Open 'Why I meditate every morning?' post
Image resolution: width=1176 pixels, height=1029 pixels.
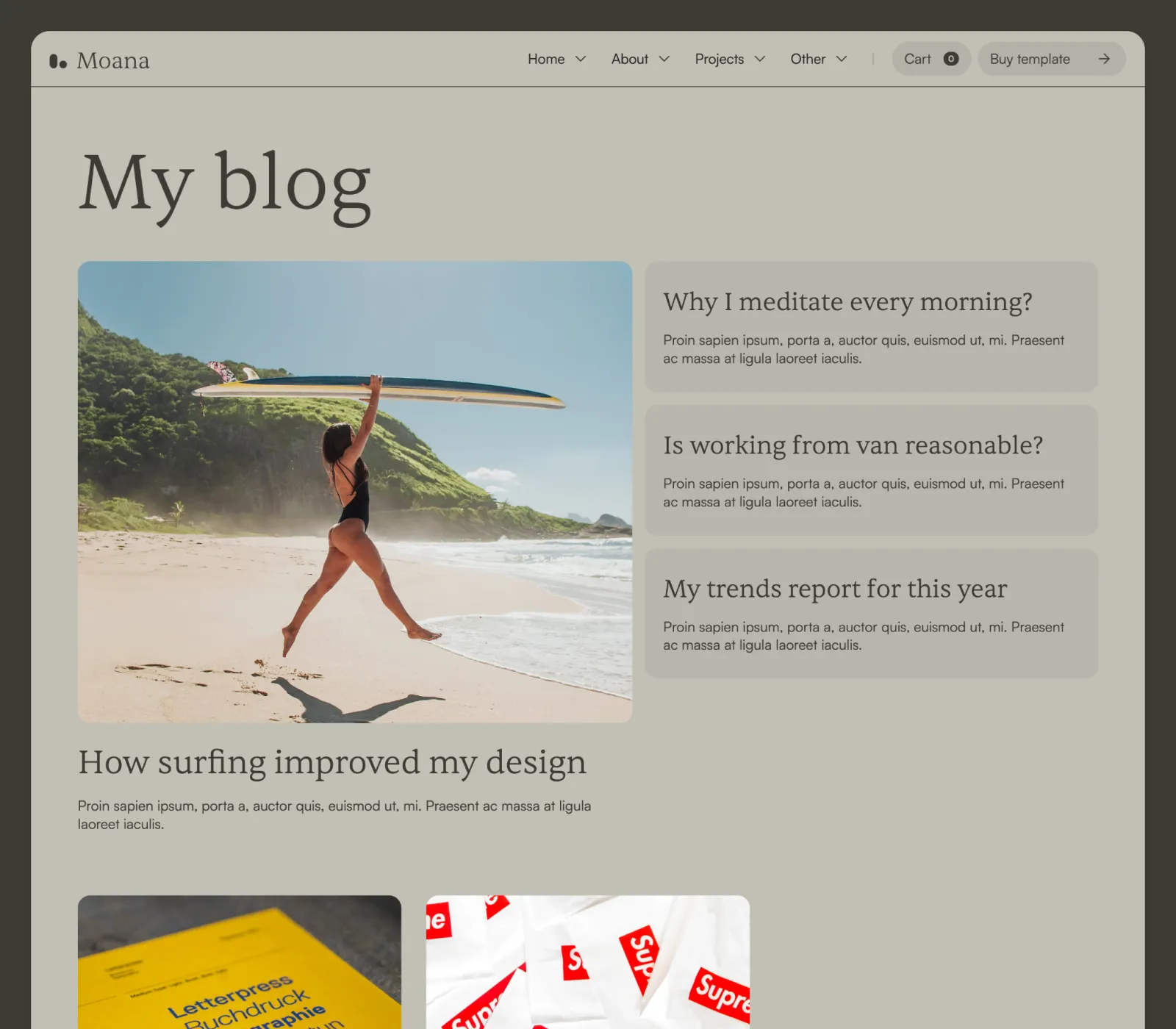tap(871, 326)
